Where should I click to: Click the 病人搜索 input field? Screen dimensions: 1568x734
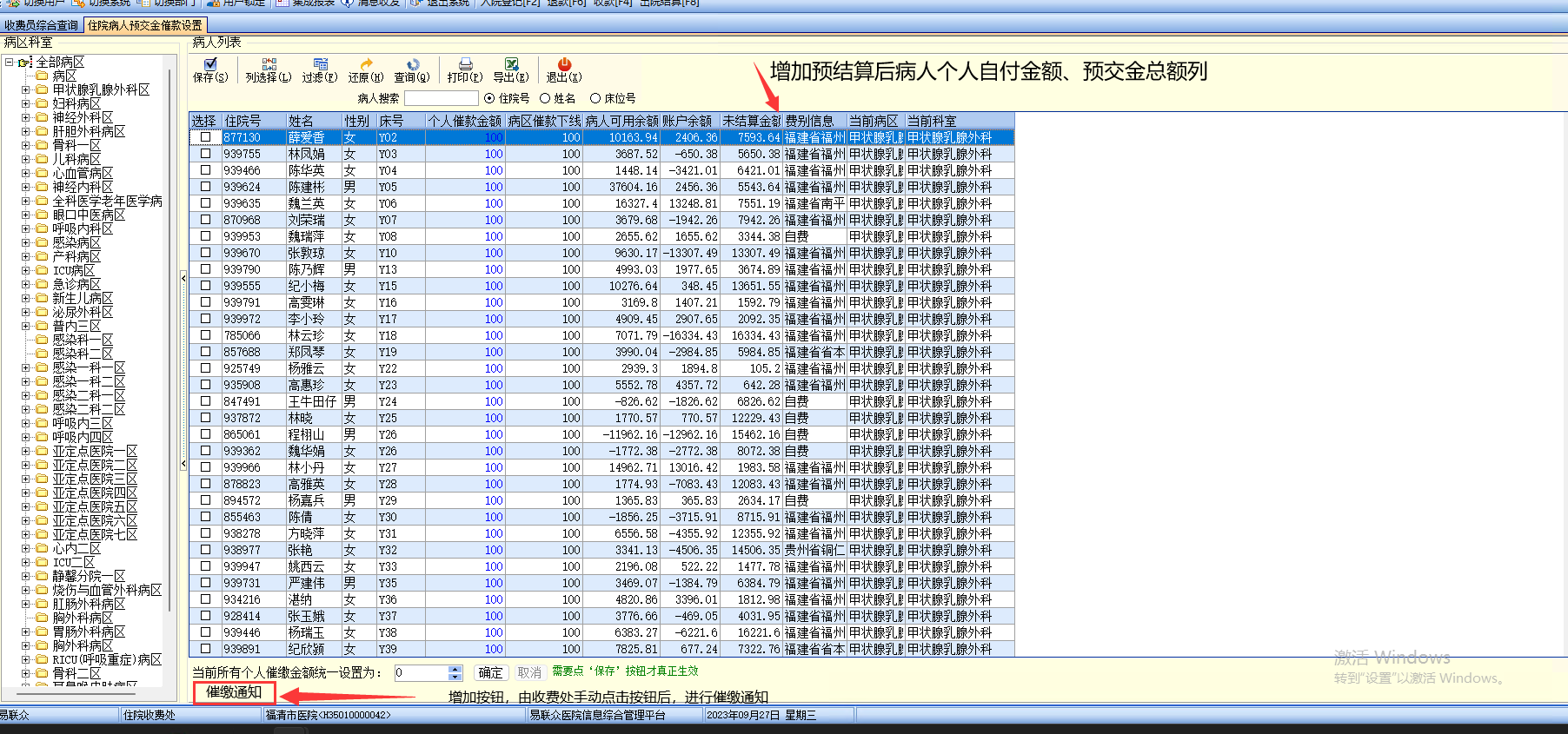point(441,99)
